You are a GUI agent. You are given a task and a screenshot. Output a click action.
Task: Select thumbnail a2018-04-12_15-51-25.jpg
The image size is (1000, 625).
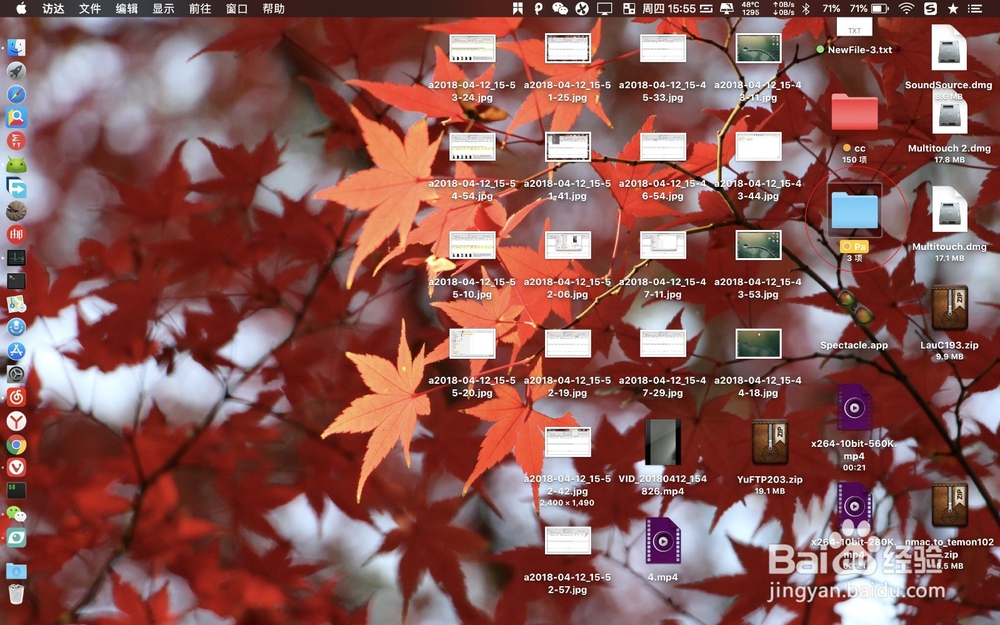(x=567, y=48)
